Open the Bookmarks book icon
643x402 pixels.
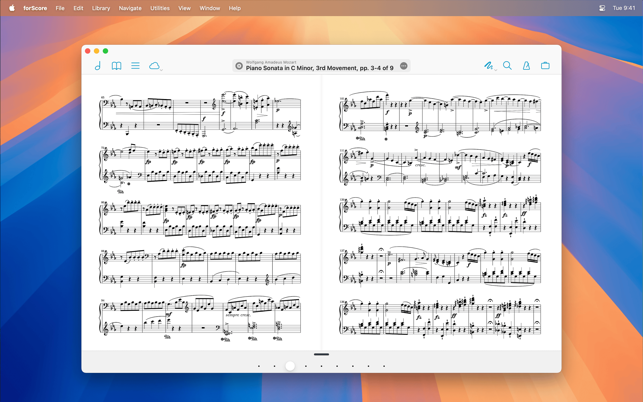coord(116,66)
